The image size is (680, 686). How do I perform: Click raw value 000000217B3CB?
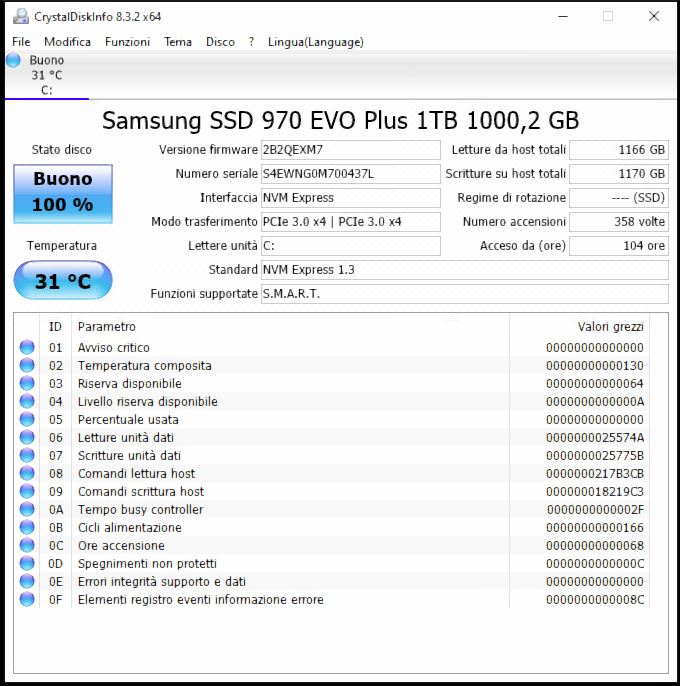[595, 473]
